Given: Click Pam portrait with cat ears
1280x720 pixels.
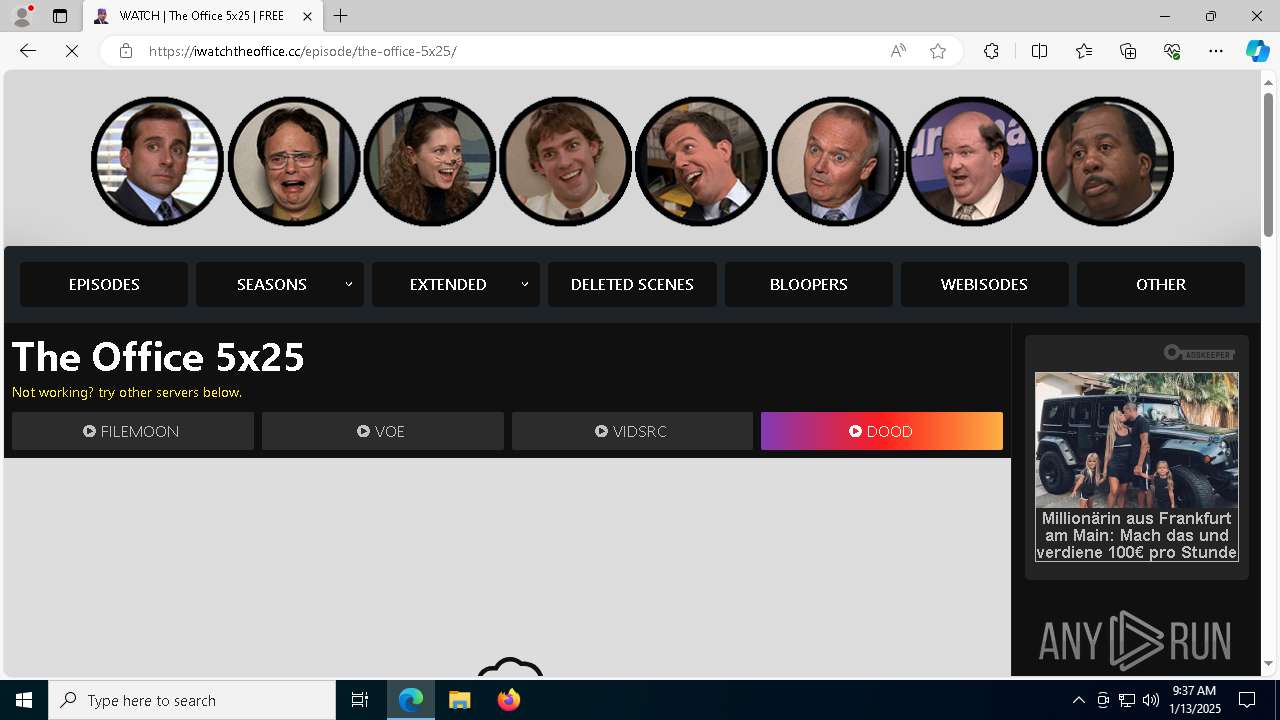Looking at the screenshot, I should click(430, 161).
